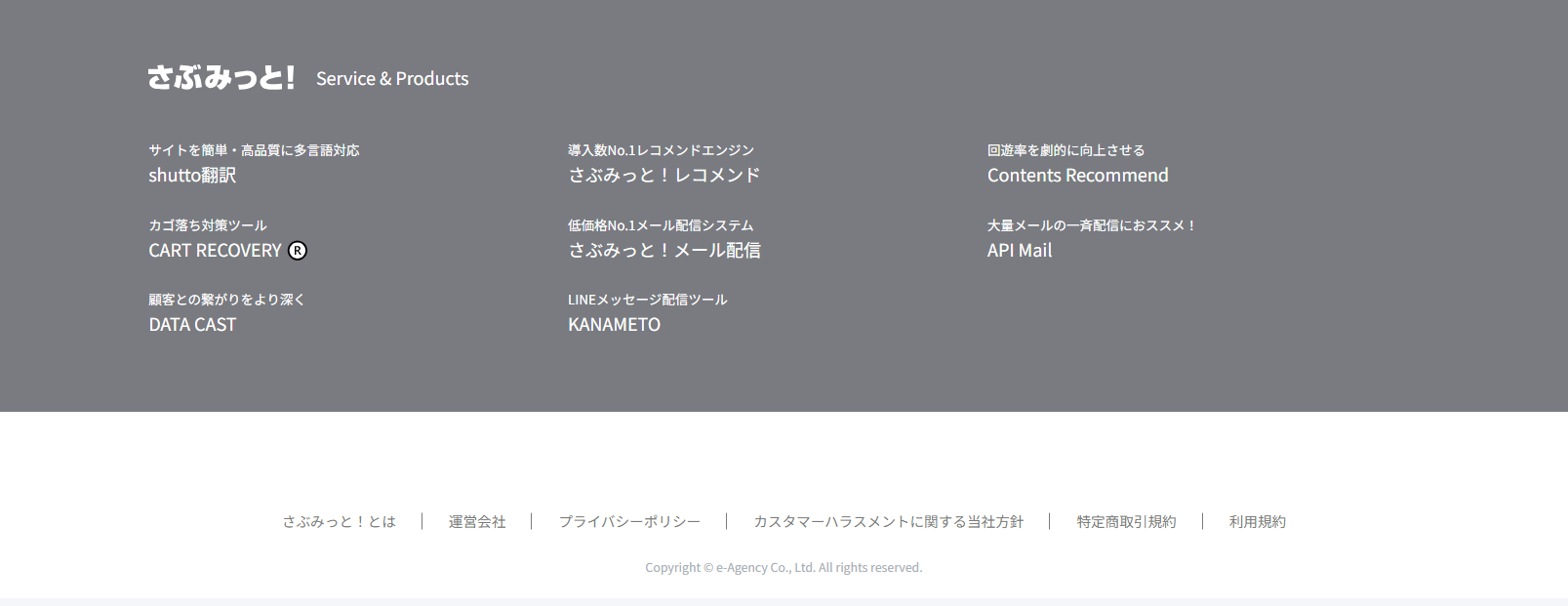Select the さぶみっと！メール配信 link
The width and height of the screenshot is (1568, 606).
click(663, 251)
